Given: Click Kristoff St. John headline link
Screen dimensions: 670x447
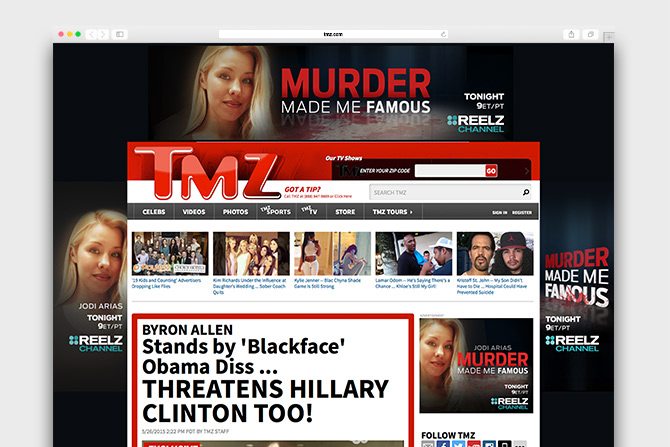Looking at the screenshot, I should pos(492,286).
